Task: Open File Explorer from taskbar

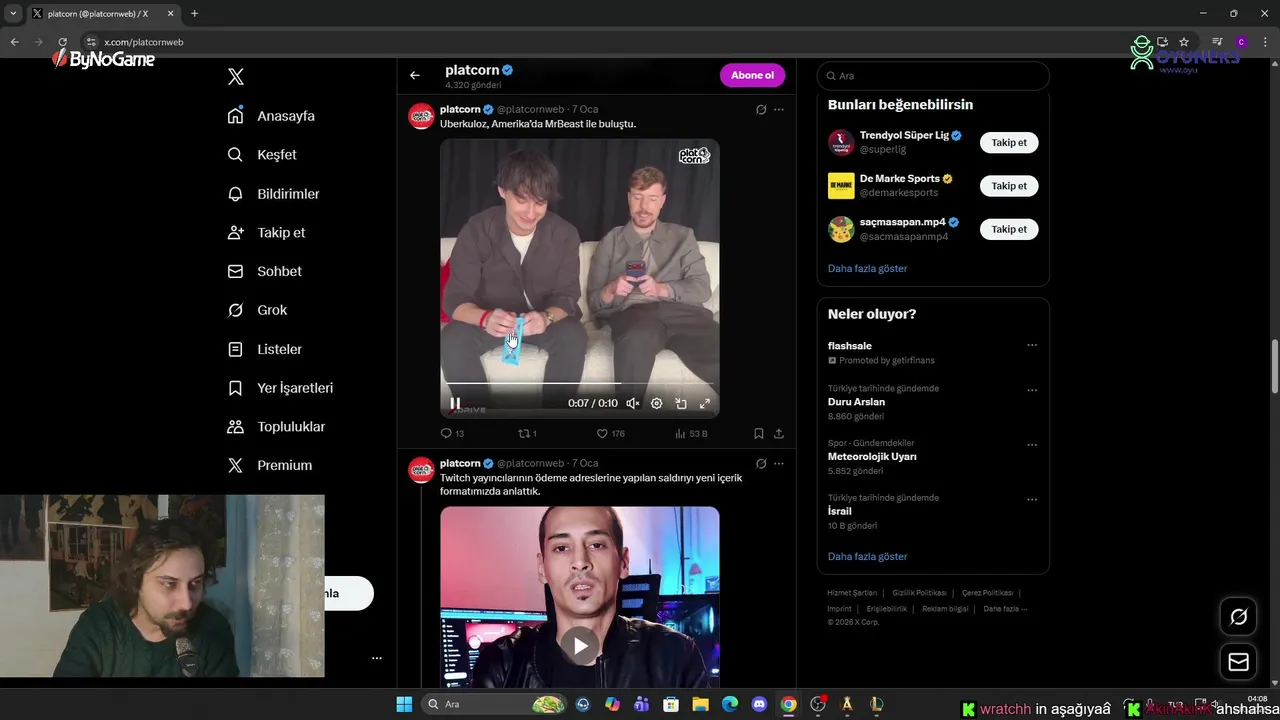Action: [x=700, y=704]
